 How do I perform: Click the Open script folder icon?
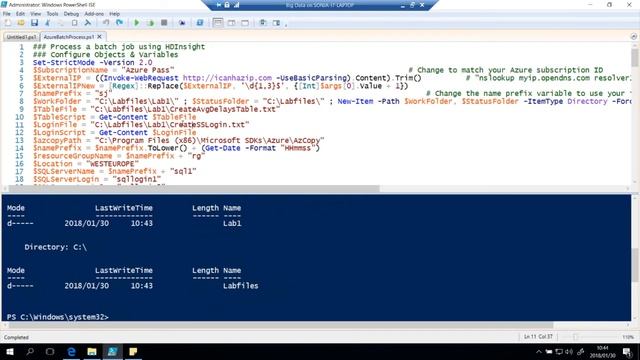tap(21, 23)
